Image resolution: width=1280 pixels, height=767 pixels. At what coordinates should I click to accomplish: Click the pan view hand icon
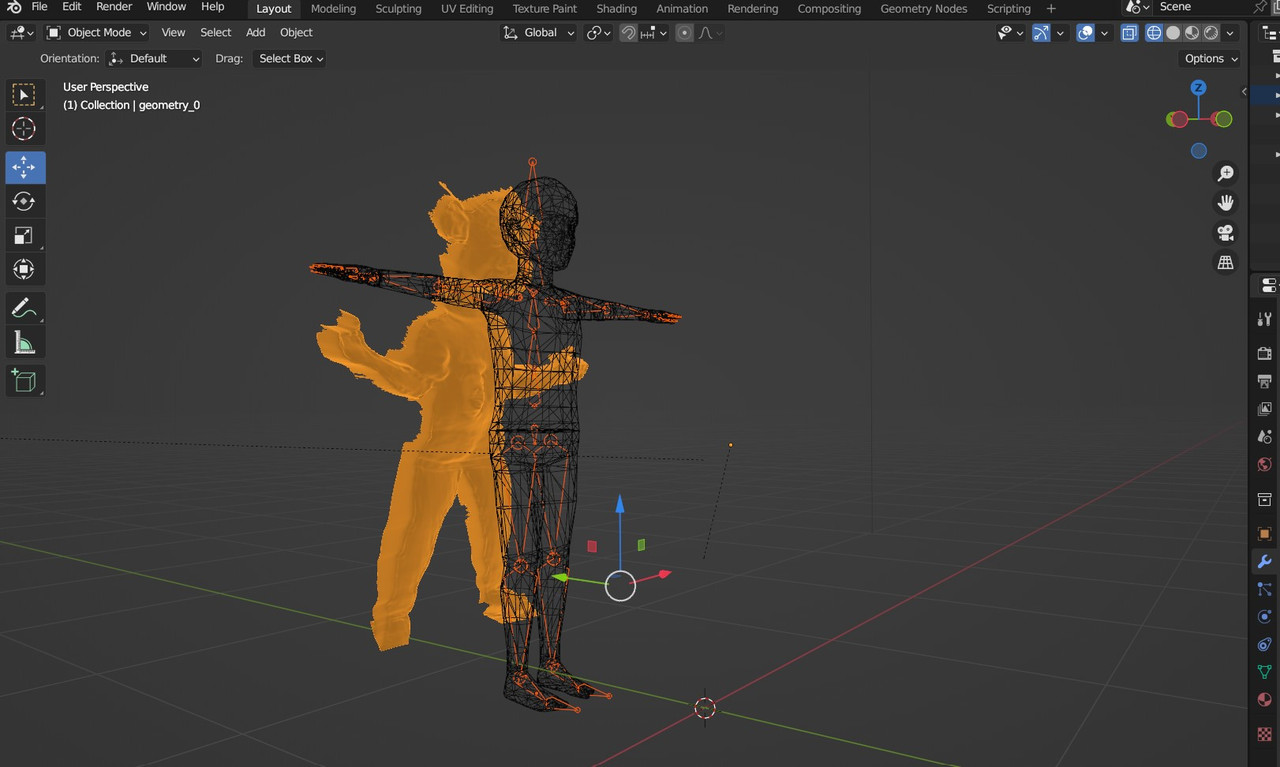tap(1225, 203)
